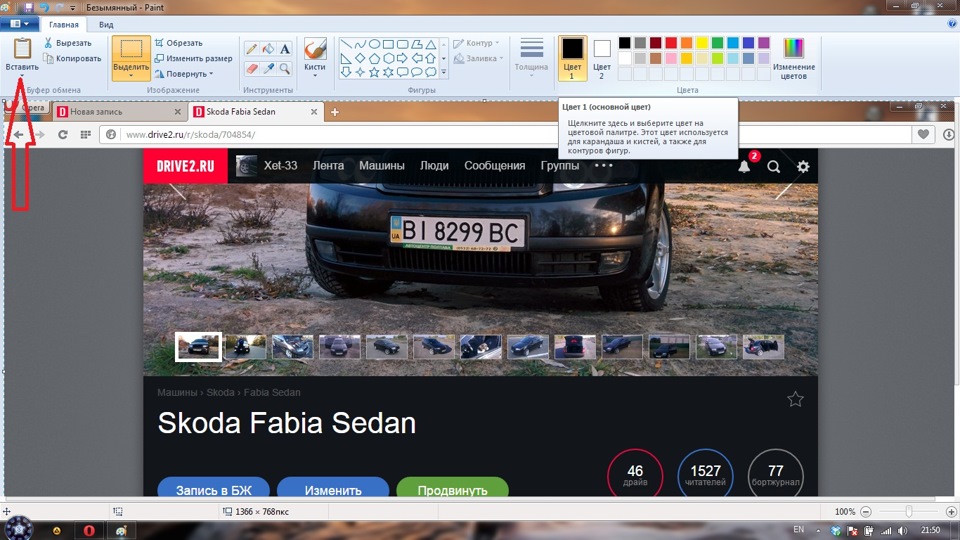This screenshot has height=540, width=960.
Task: Click the Запись в БЖ button
Action: (214, 487)
